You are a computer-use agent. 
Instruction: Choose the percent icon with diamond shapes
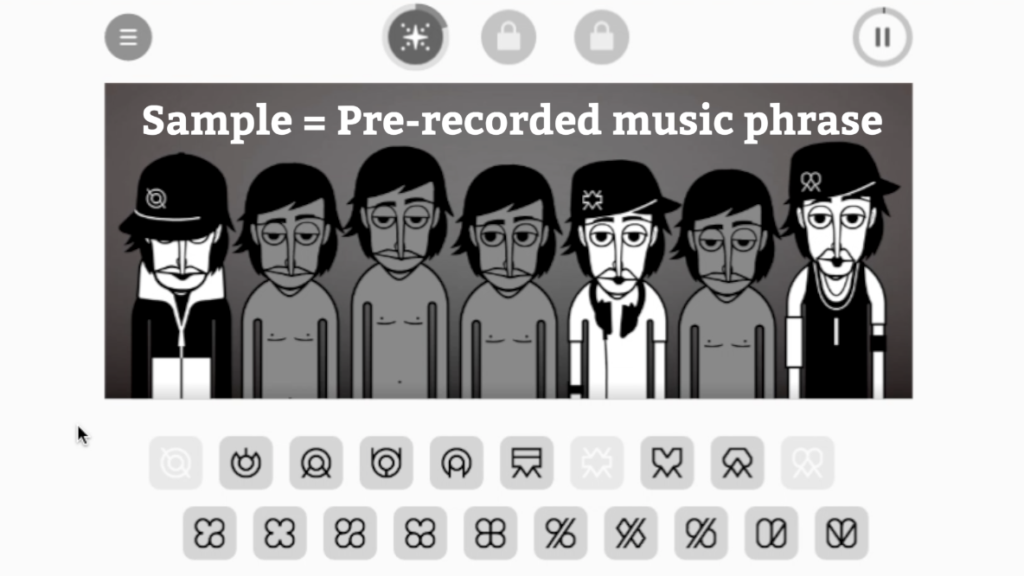click(630, 533)
